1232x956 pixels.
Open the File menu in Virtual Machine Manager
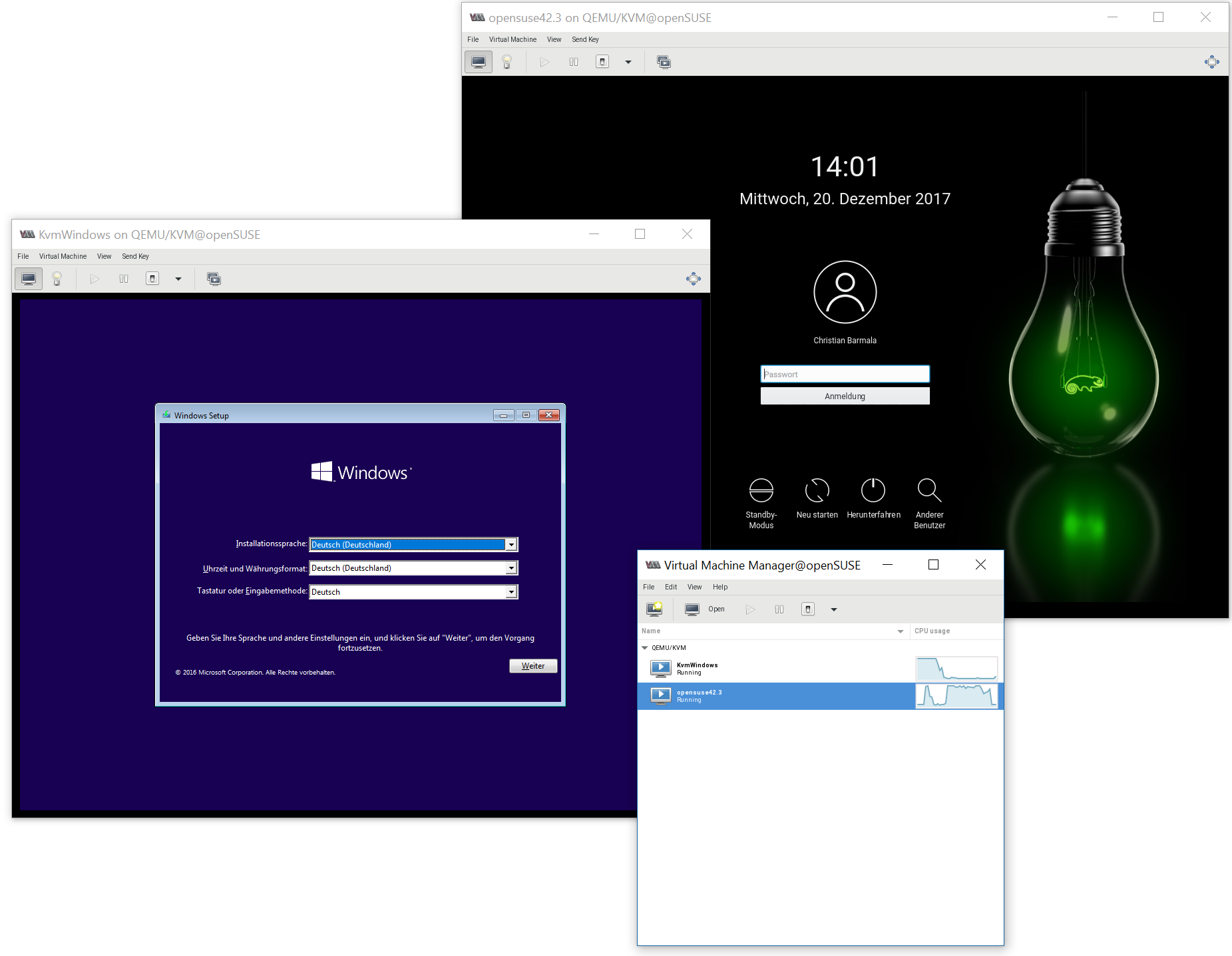(649, 587)
